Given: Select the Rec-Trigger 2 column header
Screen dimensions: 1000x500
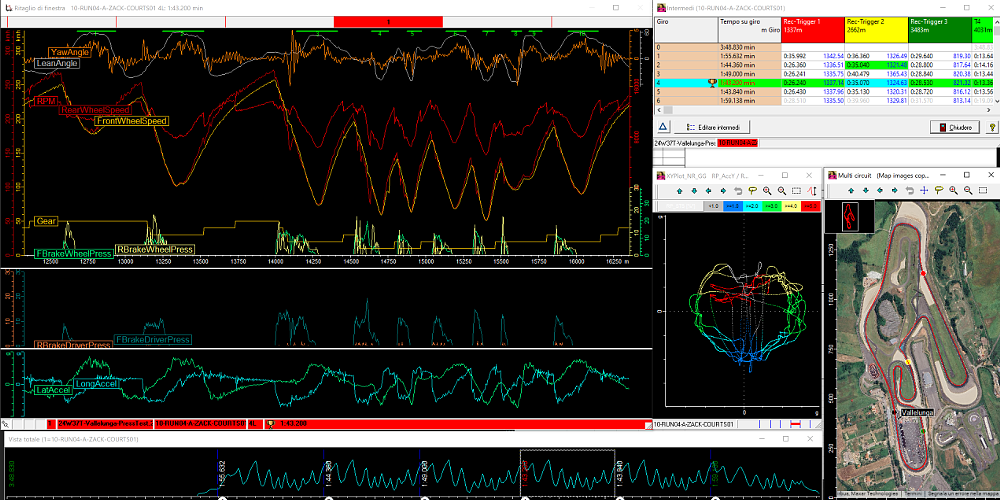Looking at the screenshot, I should coord(876,26).
